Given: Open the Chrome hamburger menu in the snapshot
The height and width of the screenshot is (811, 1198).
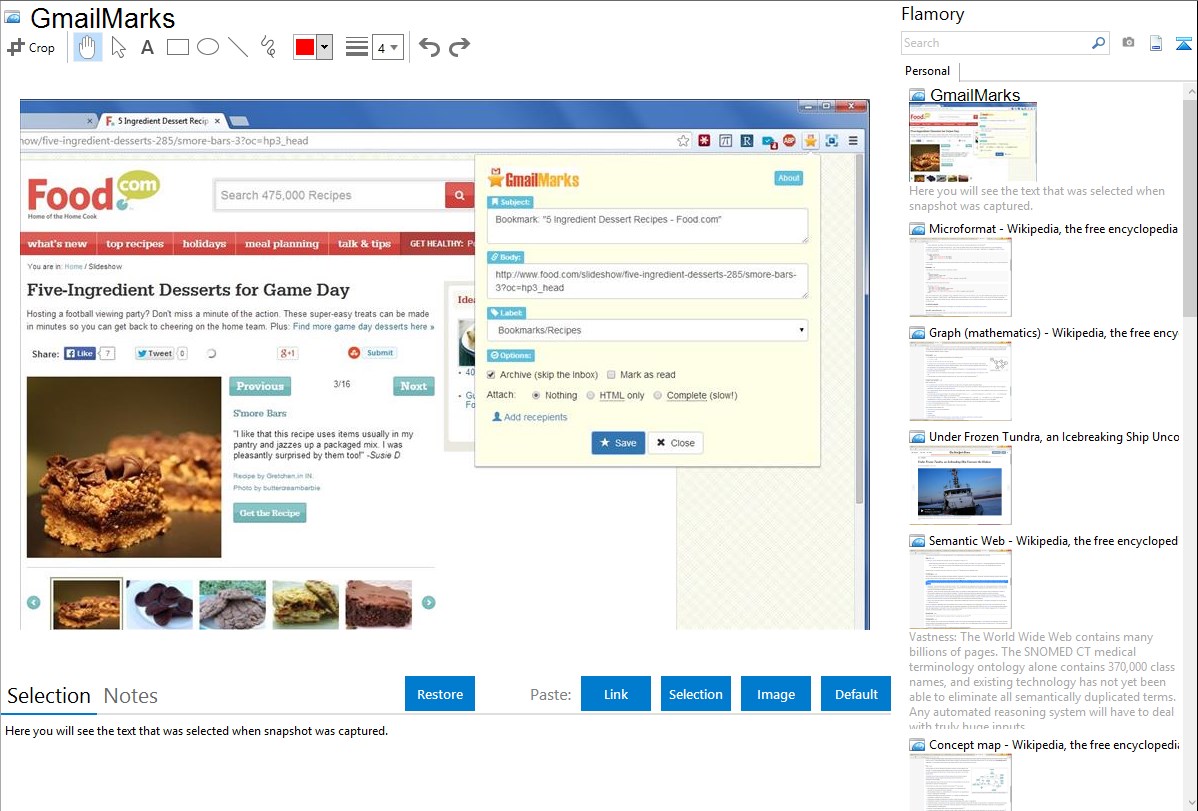Looking at the screenshot, I should (x=853, y=141).
